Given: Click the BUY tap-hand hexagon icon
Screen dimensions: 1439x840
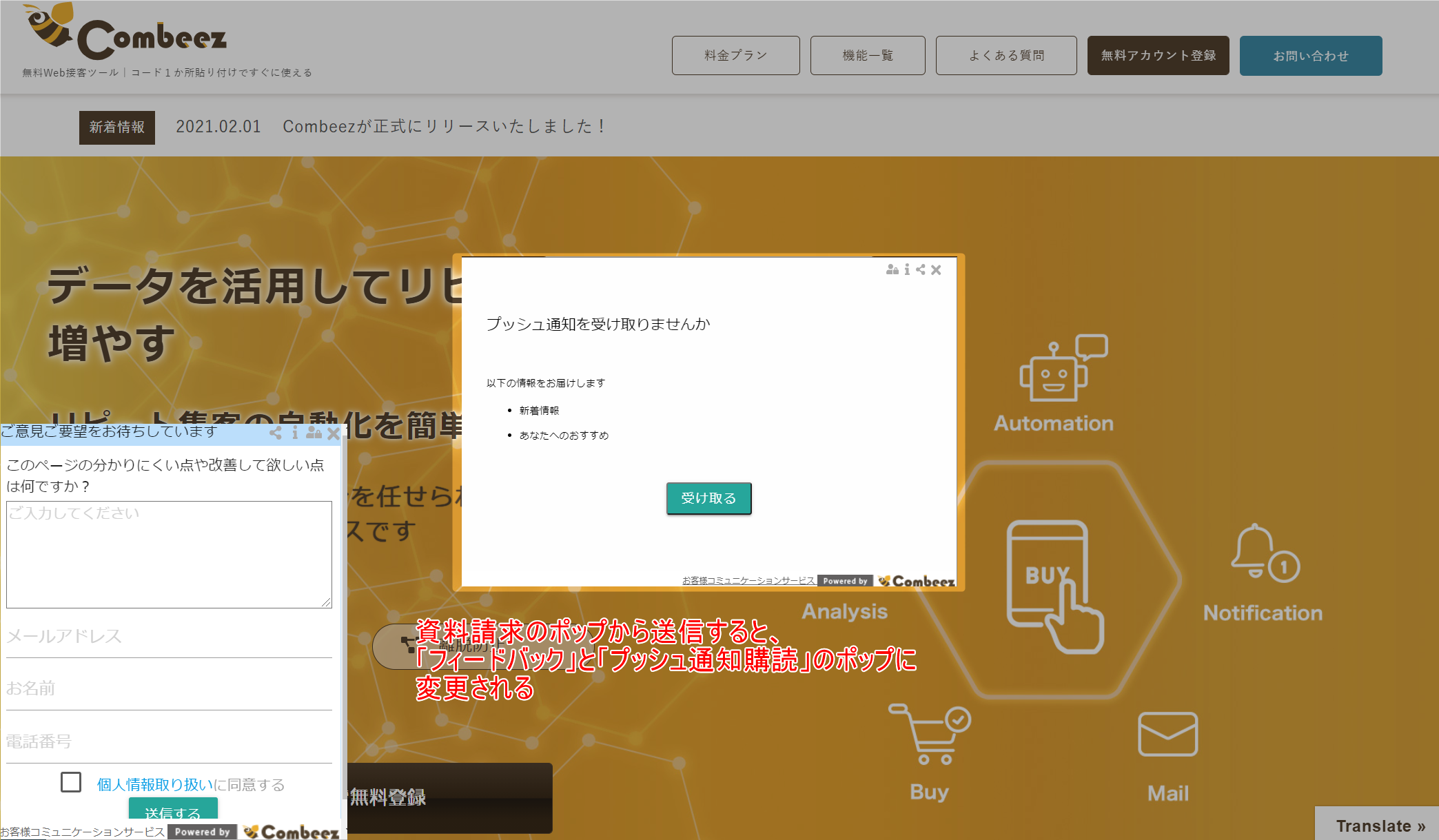Looking at the screenshot, I should click(1054, 586).
